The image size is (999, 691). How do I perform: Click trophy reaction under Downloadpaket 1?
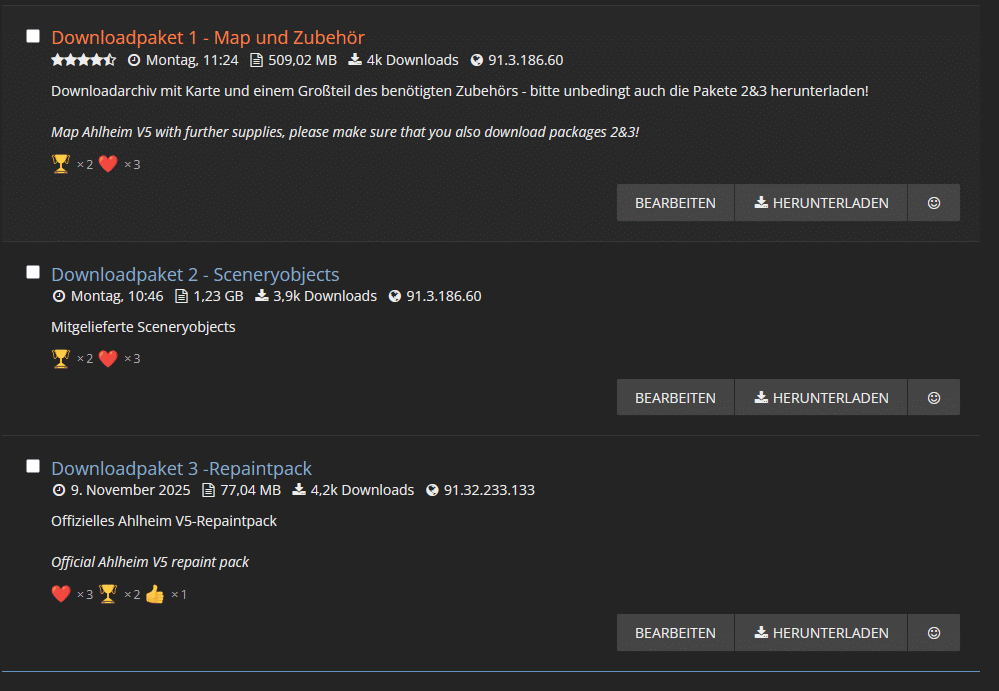pos(61,164)
